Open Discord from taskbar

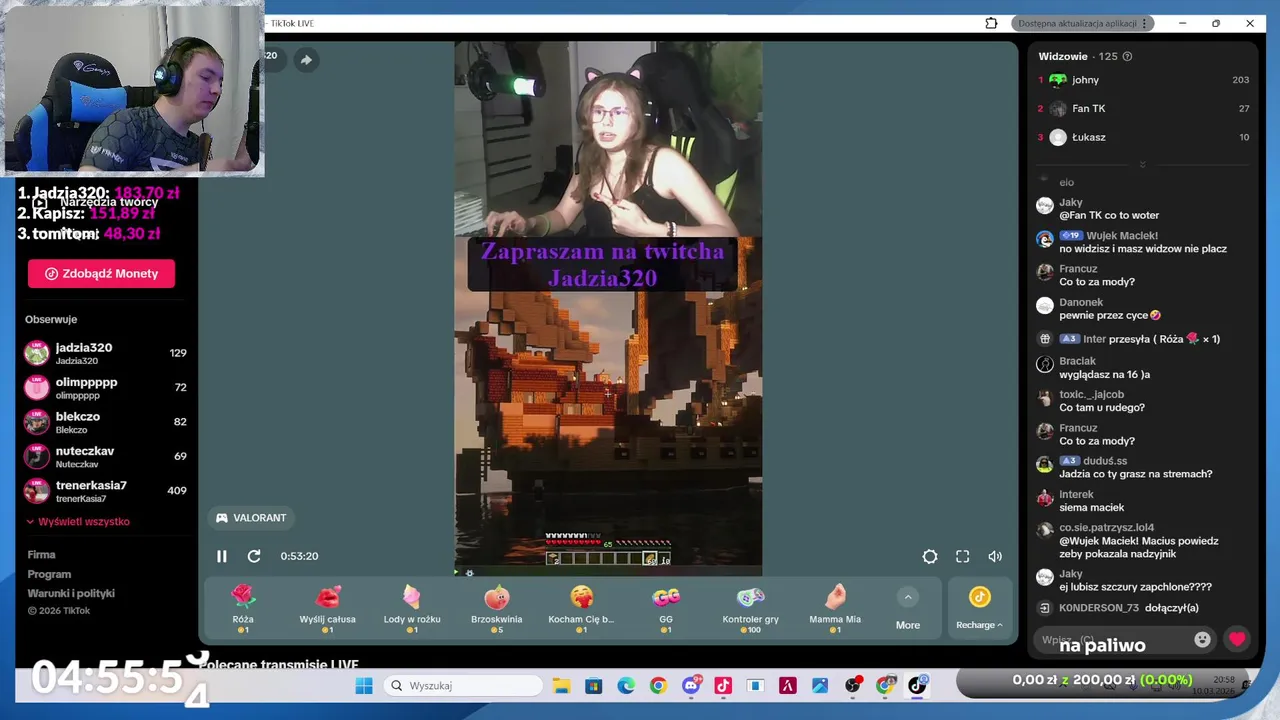pyautogui.click(x=691, y=685)
